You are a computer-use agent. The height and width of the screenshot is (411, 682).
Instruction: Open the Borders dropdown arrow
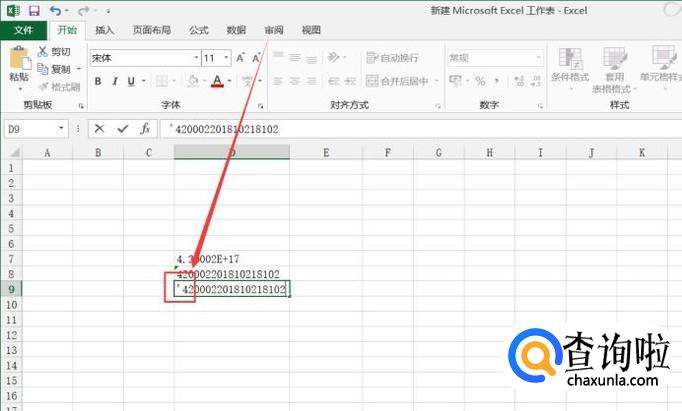[174, 81]
